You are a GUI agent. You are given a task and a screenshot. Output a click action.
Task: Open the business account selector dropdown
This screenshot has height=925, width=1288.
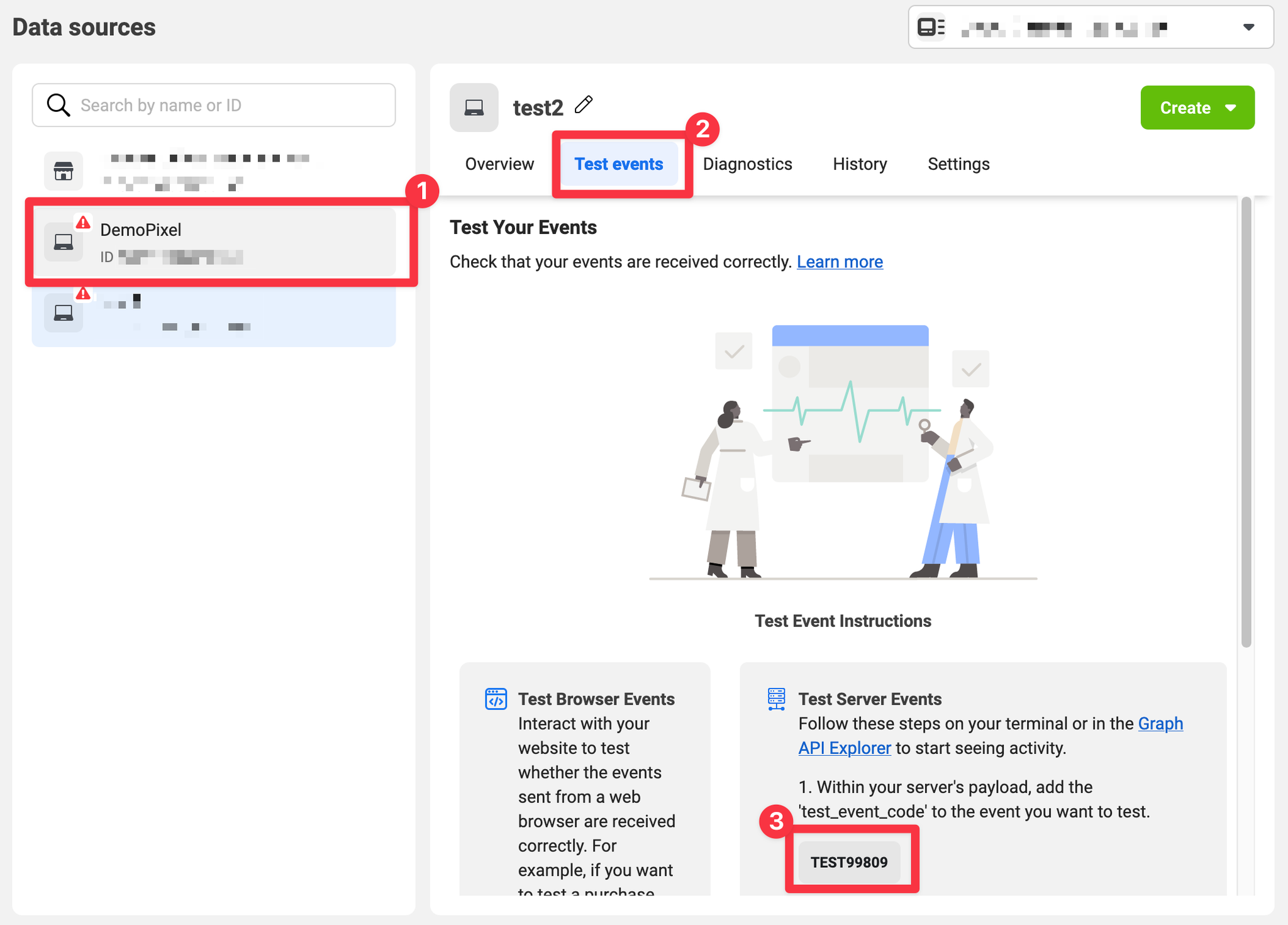pos(1248,27)
